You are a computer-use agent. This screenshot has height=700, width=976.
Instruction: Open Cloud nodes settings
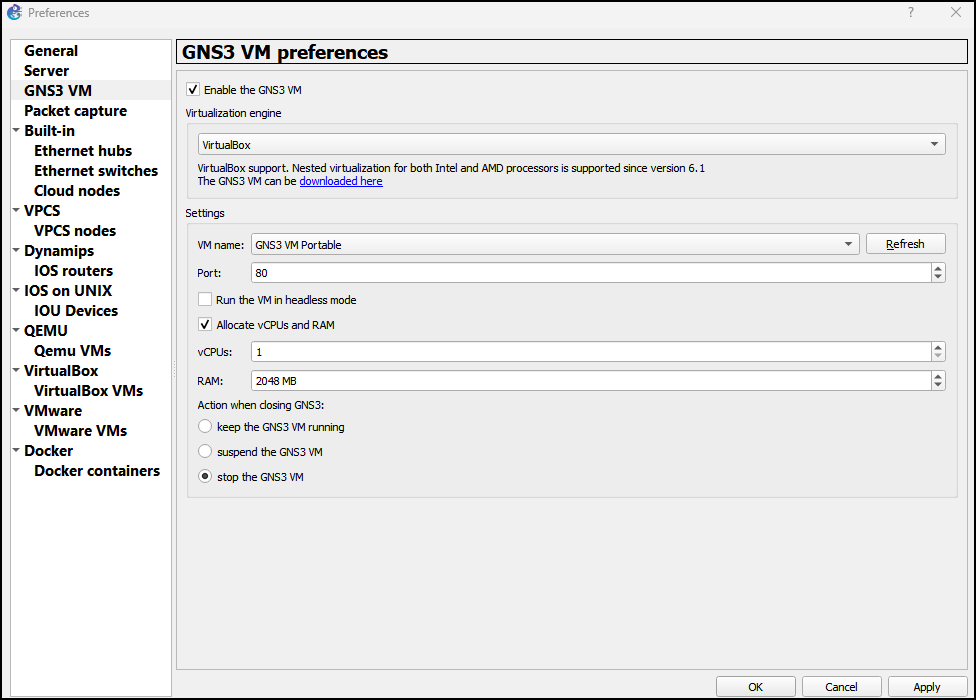tap(77, 190)
